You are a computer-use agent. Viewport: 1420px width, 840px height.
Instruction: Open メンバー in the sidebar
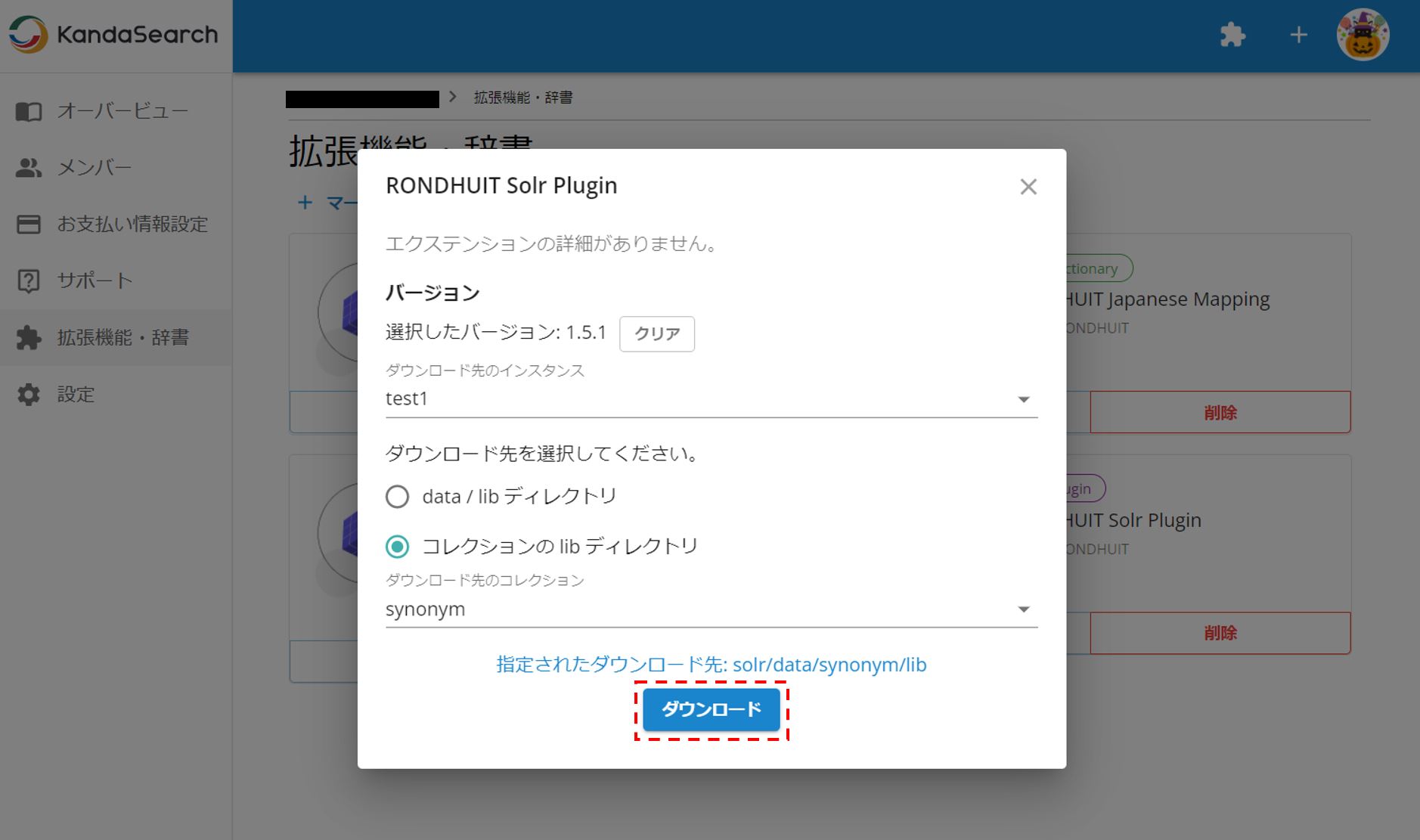coord(116,168)
